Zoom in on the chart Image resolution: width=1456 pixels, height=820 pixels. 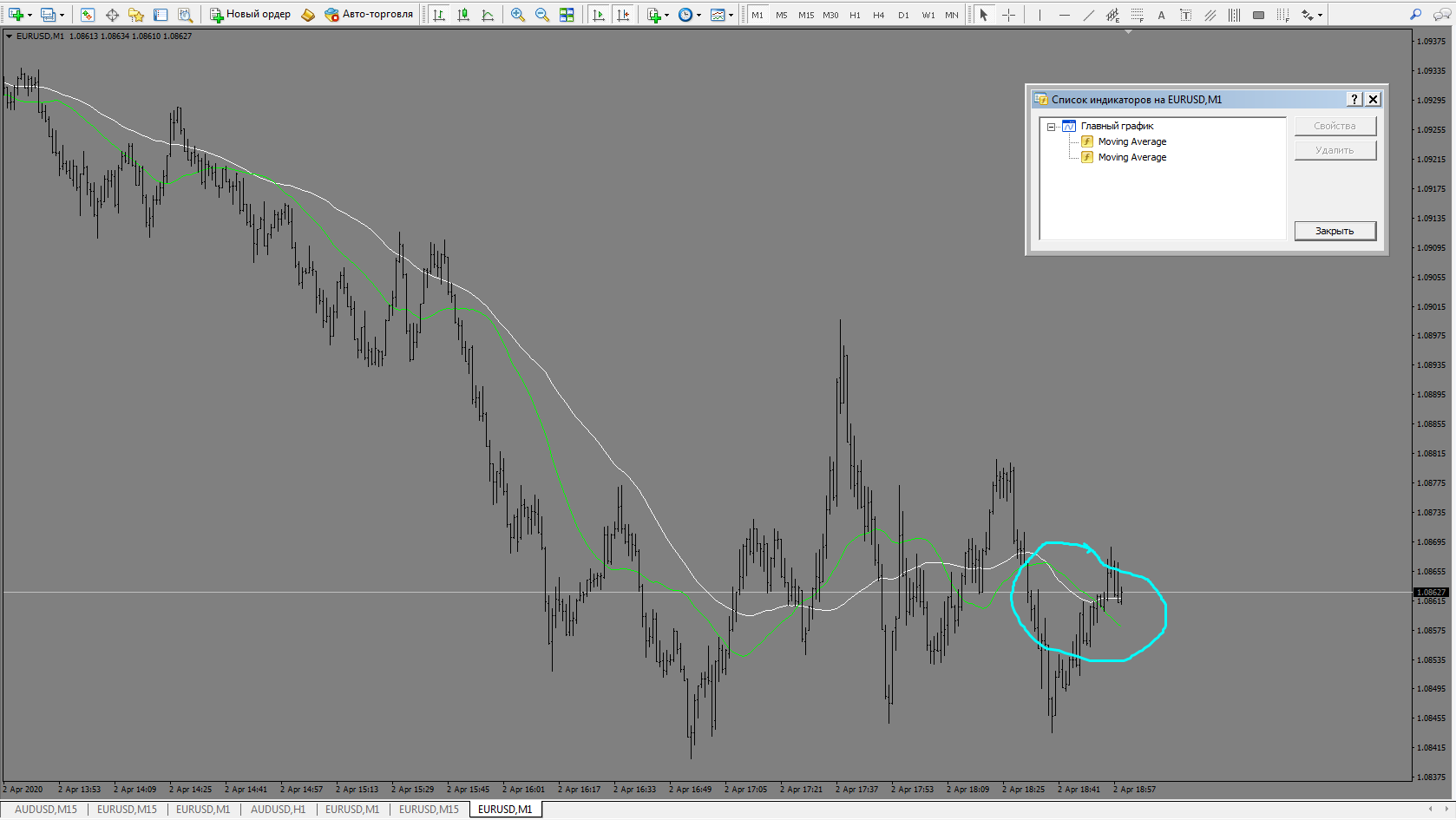[x=518, y=15]
